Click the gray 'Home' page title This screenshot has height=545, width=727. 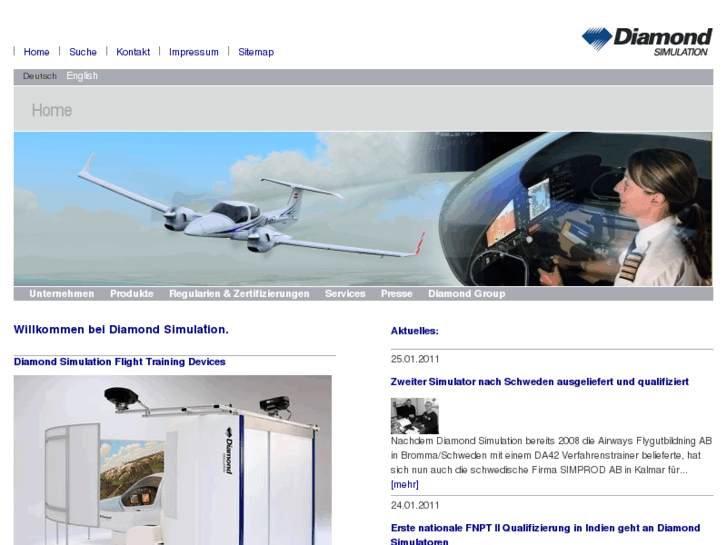pyautogui.click(x=52, y=110)
